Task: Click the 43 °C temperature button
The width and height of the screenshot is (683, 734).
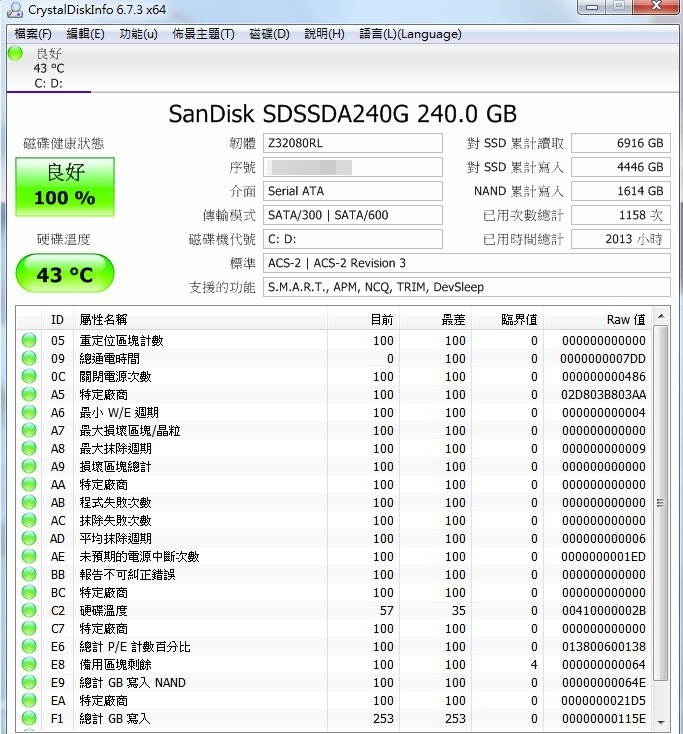Action: tap(65, 273)
